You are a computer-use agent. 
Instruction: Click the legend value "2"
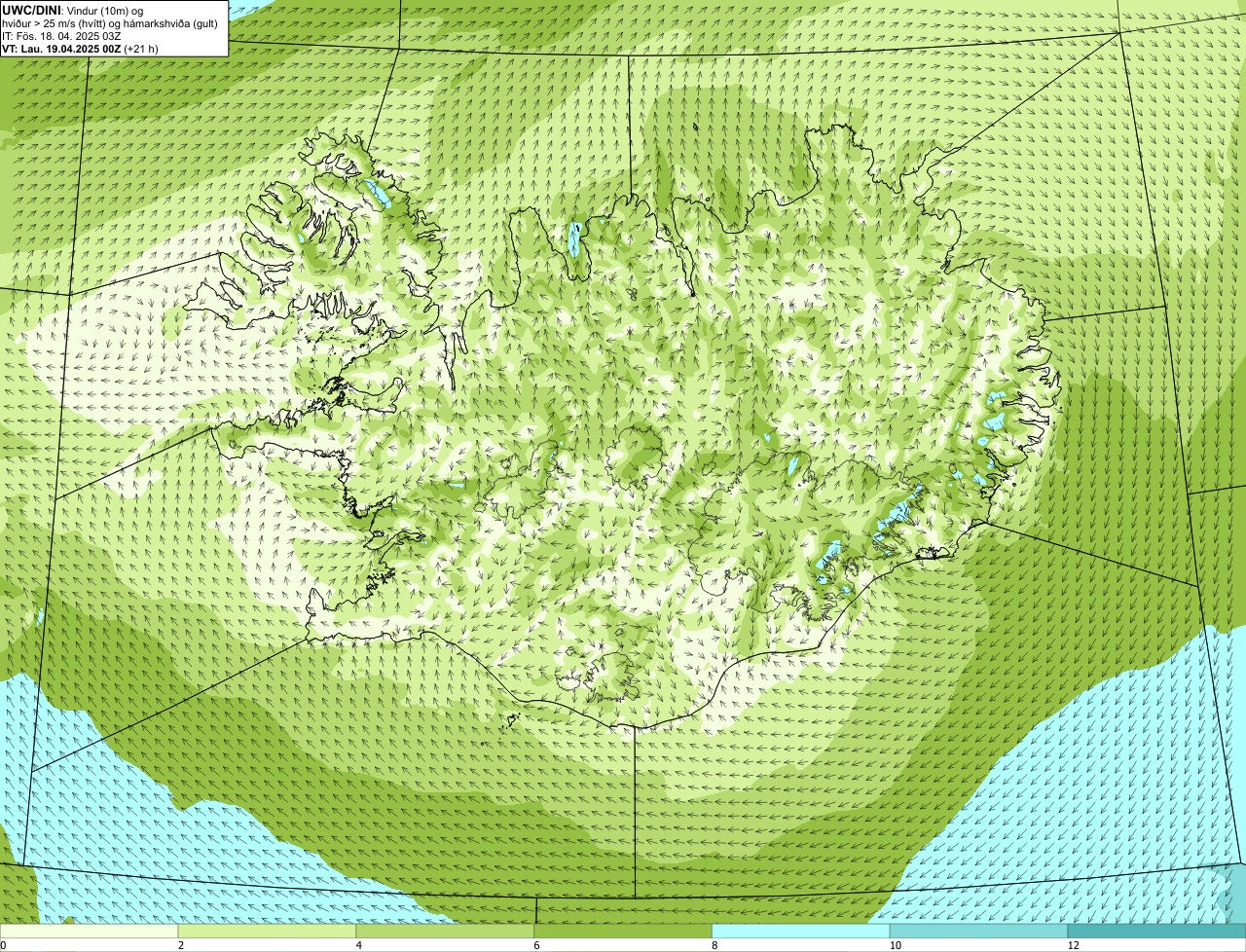(180, 945)
